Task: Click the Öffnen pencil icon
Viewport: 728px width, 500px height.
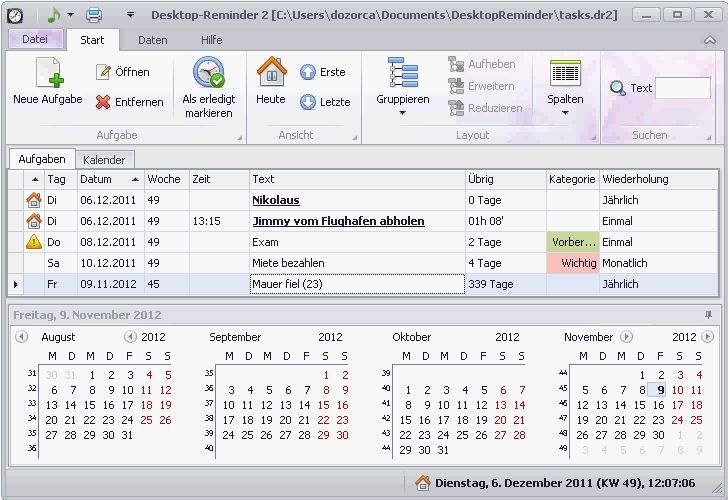Action: 103,72
